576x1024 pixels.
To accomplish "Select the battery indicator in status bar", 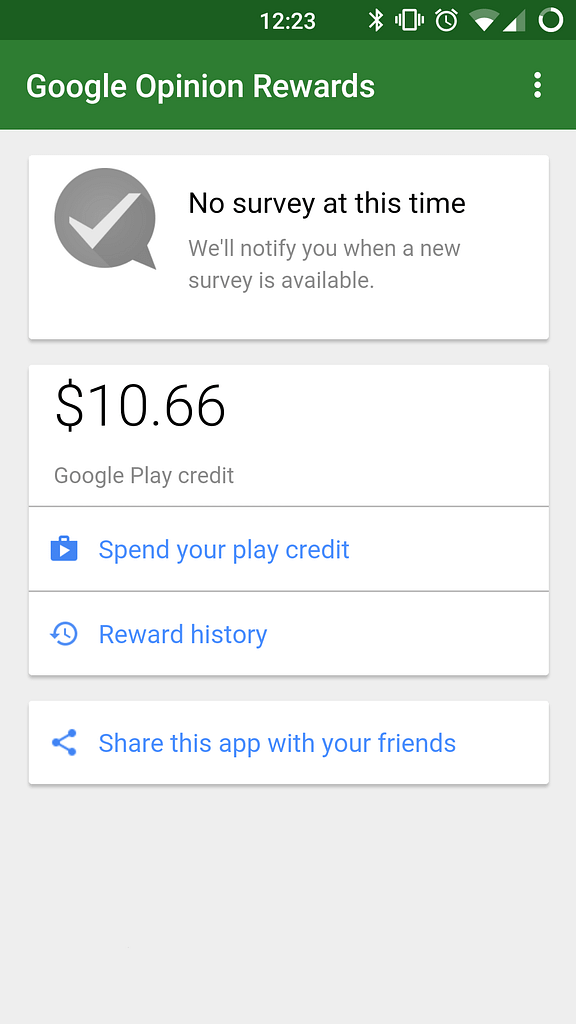I will click(549, 20).
